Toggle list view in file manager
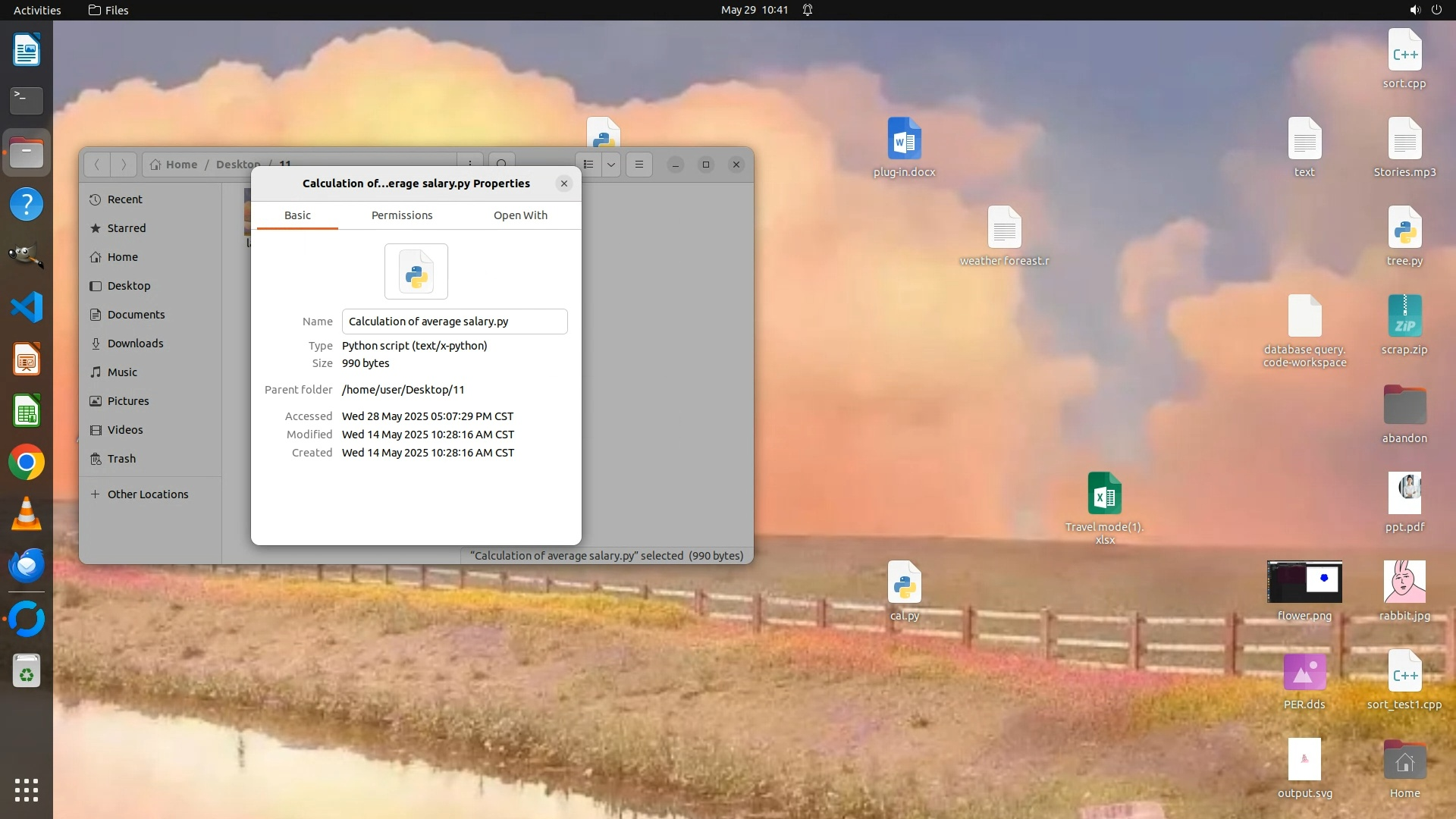 [x=588, y=165]
